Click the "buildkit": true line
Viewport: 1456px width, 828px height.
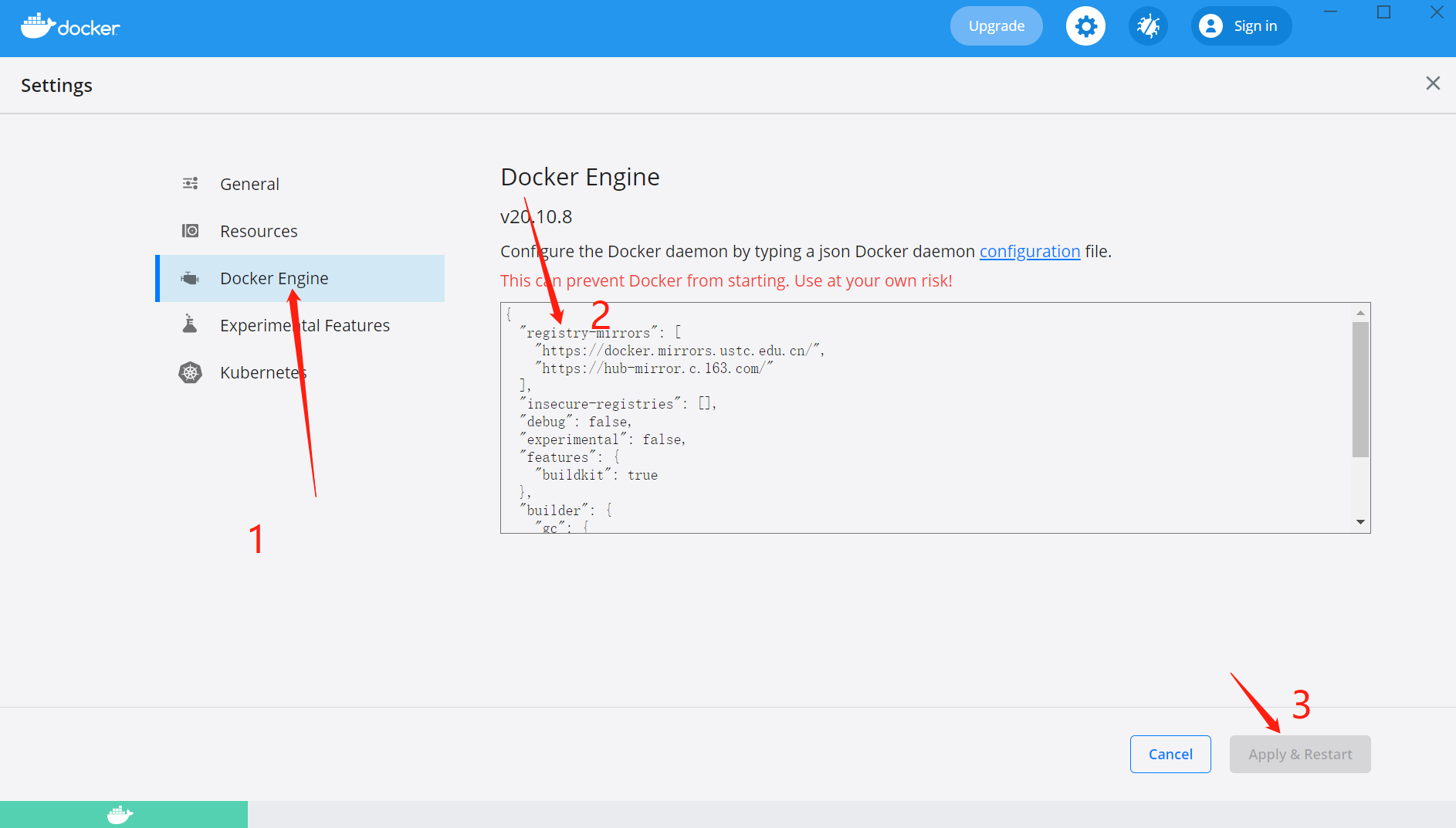pyautogui.click(x=597, y=475)
